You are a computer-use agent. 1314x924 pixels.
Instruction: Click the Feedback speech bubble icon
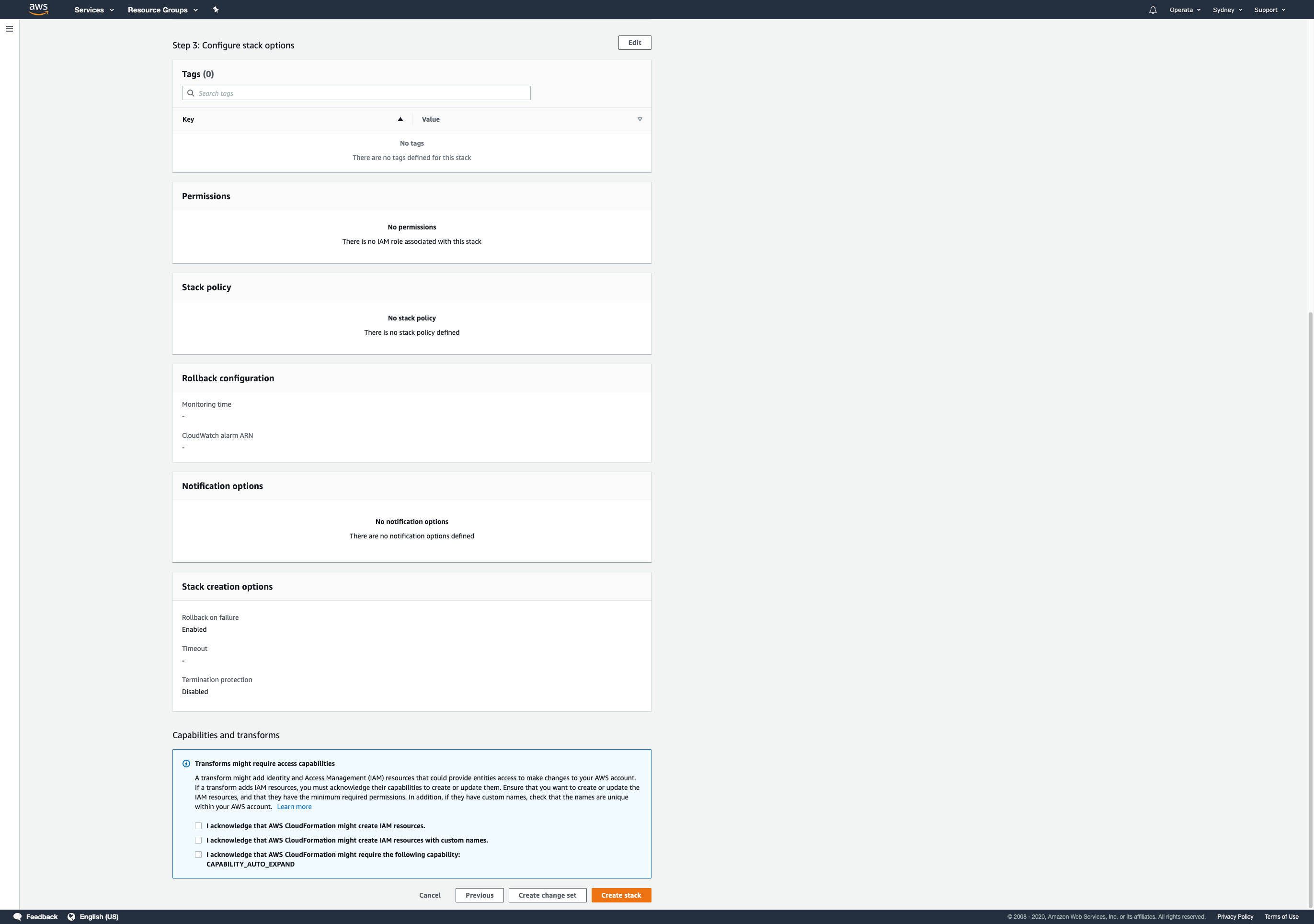tap(17, 916)
